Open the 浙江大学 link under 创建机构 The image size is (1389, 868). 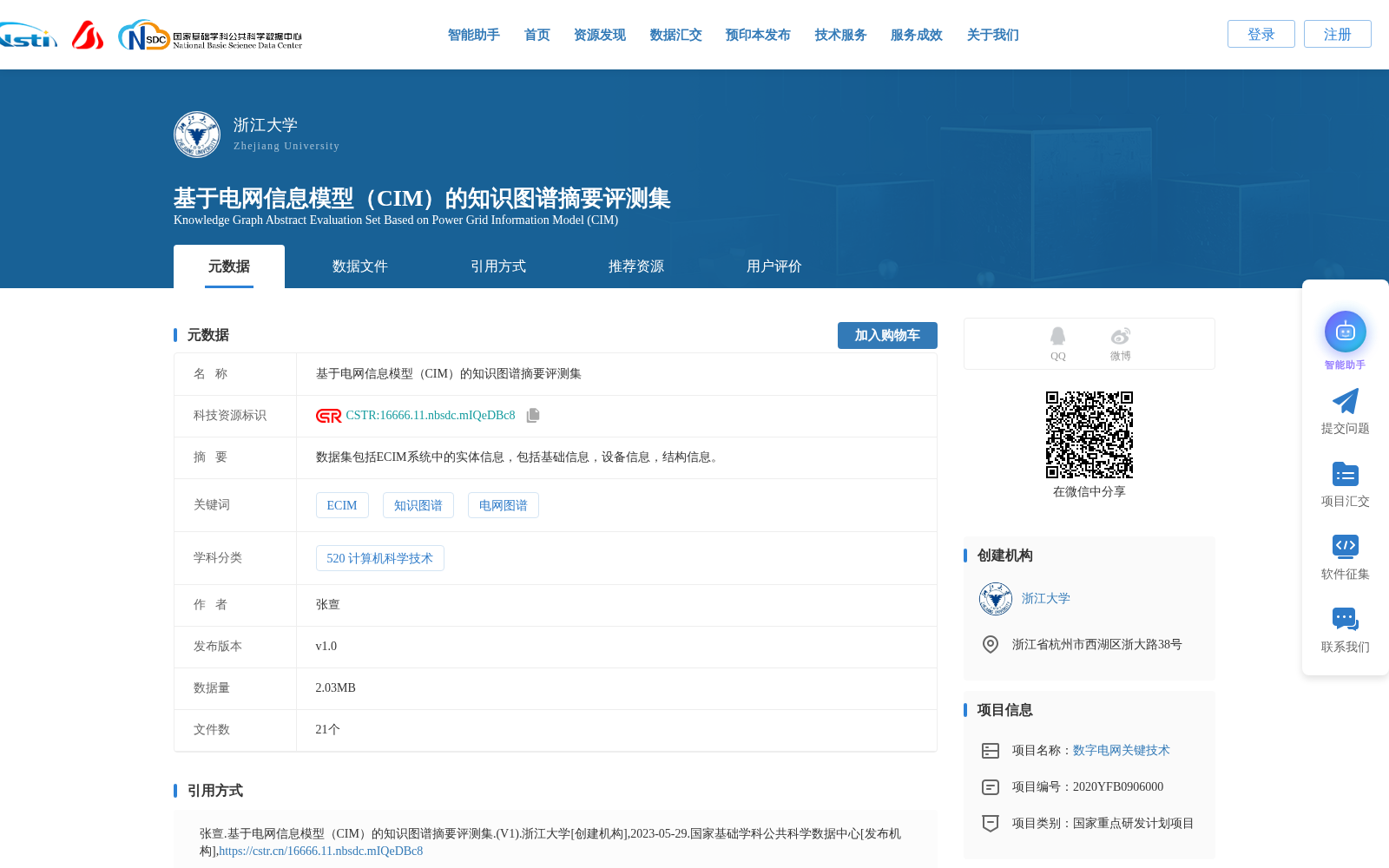(1046, 599)
